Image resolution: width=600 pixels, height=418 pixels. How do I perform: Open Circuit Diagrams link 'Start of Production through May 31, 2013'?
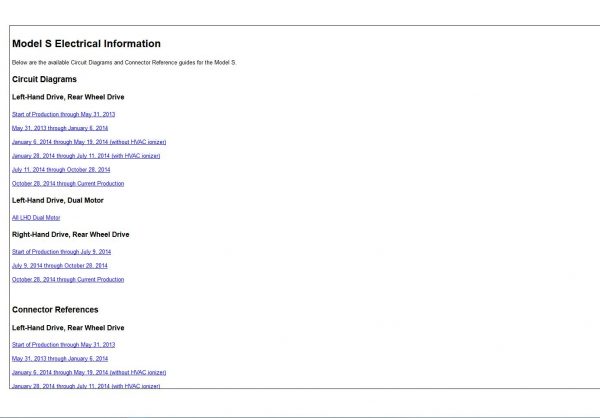(64, 114)
